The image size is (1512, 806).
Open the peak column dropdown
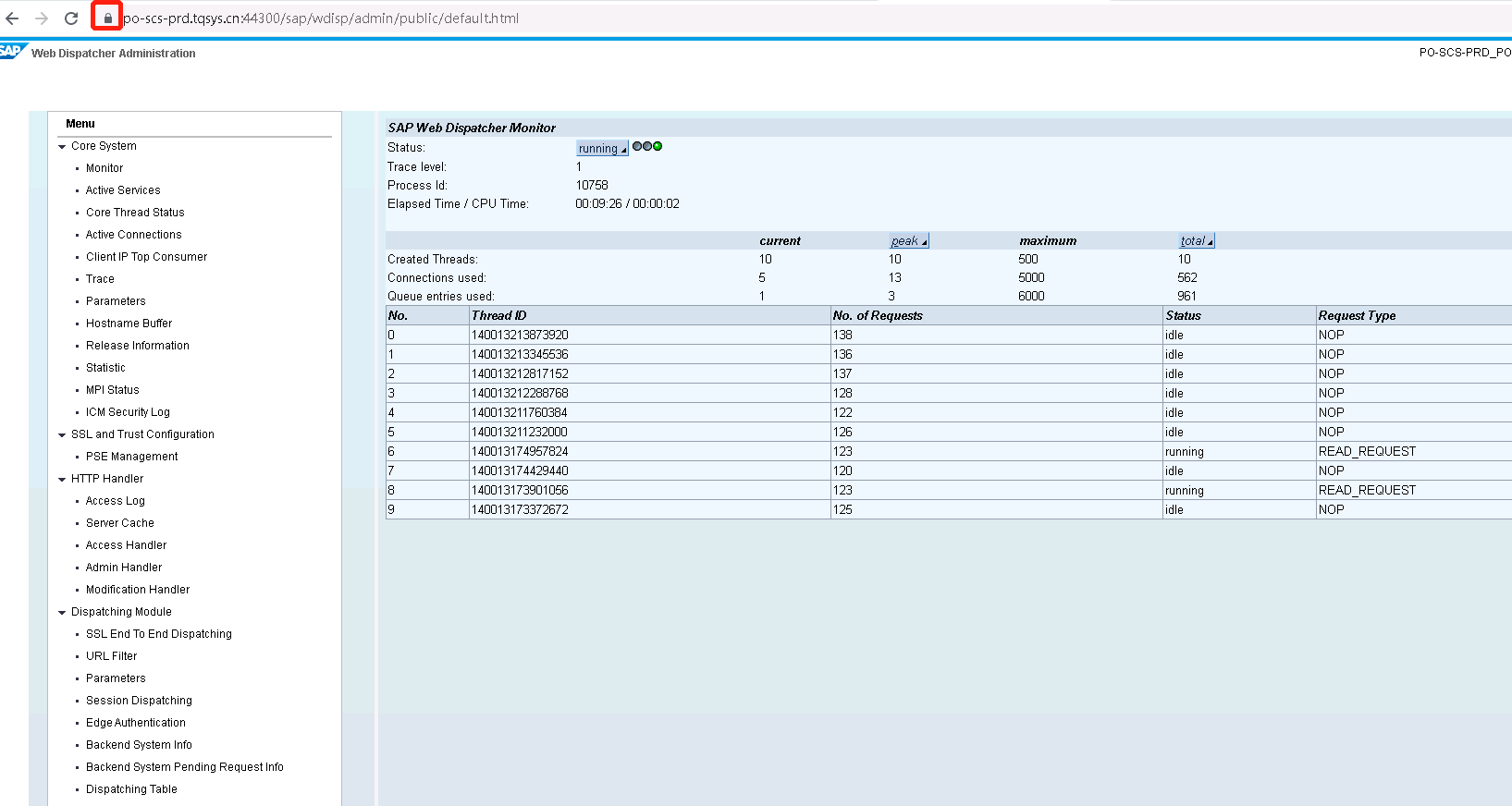[909, 240]
